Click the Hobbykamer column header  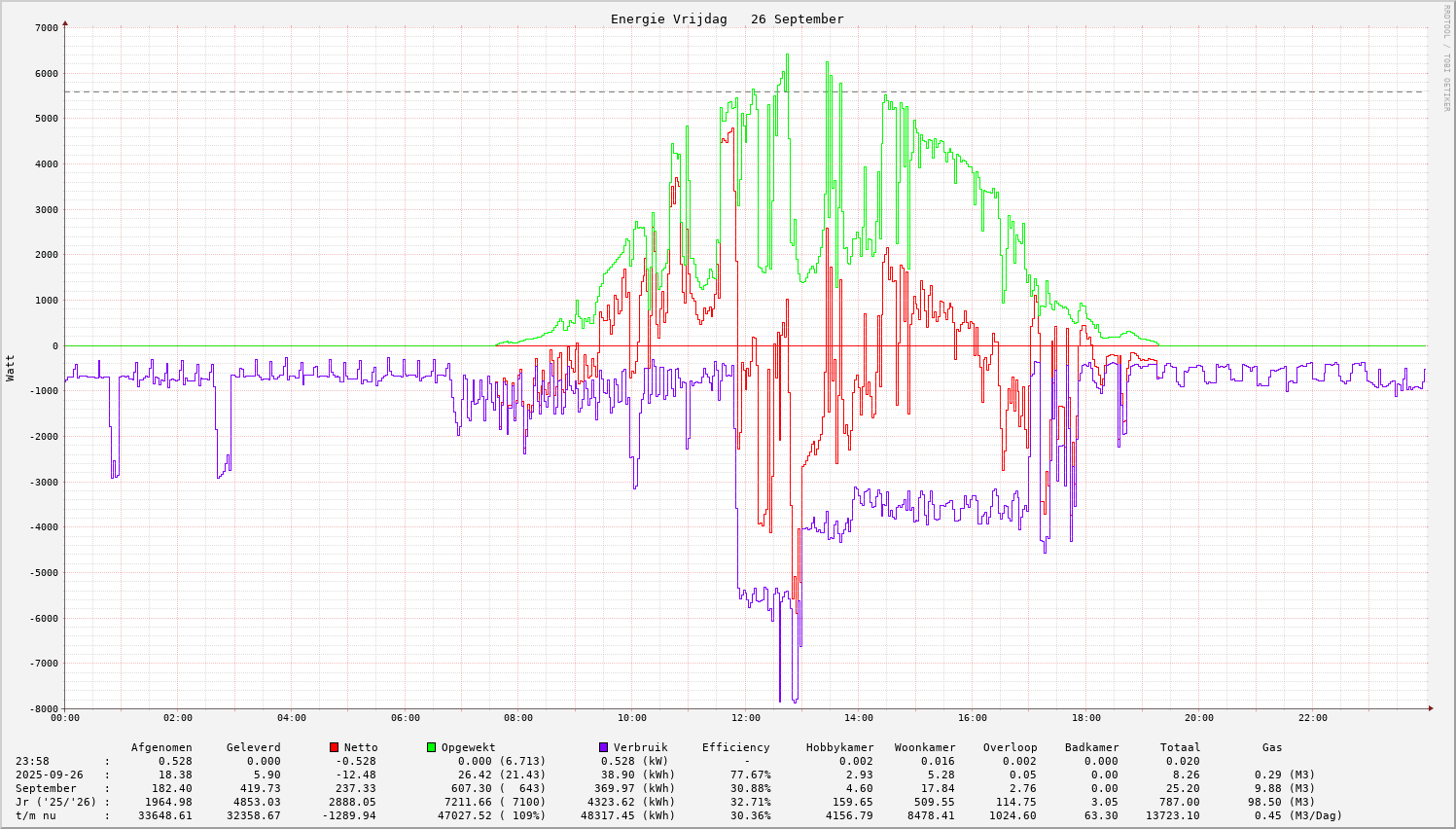[839, 747]
